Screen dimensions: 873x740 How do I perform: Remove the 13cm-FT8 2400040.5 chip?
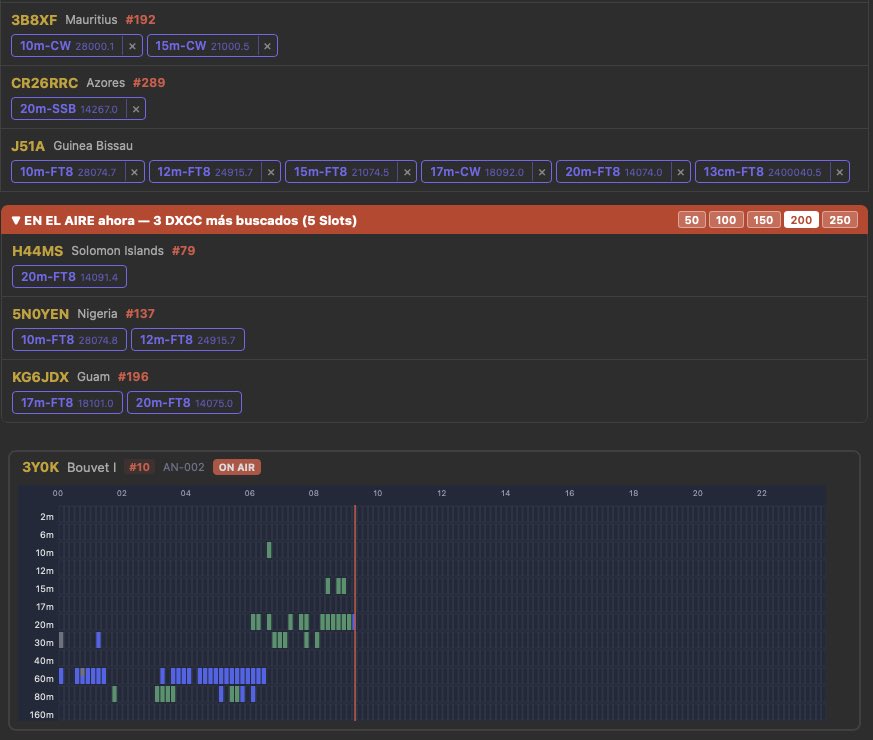coord(840,172)
